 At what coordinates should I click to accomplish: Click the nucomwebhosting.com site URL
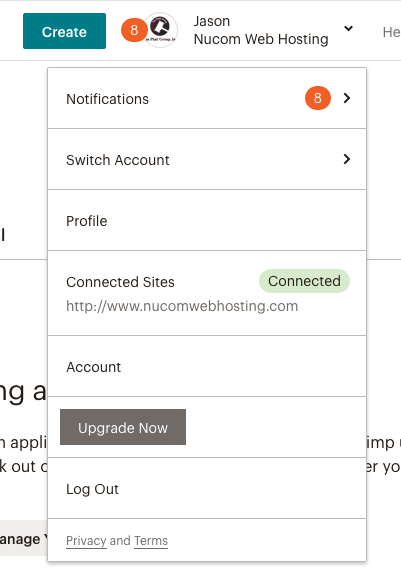182,306
